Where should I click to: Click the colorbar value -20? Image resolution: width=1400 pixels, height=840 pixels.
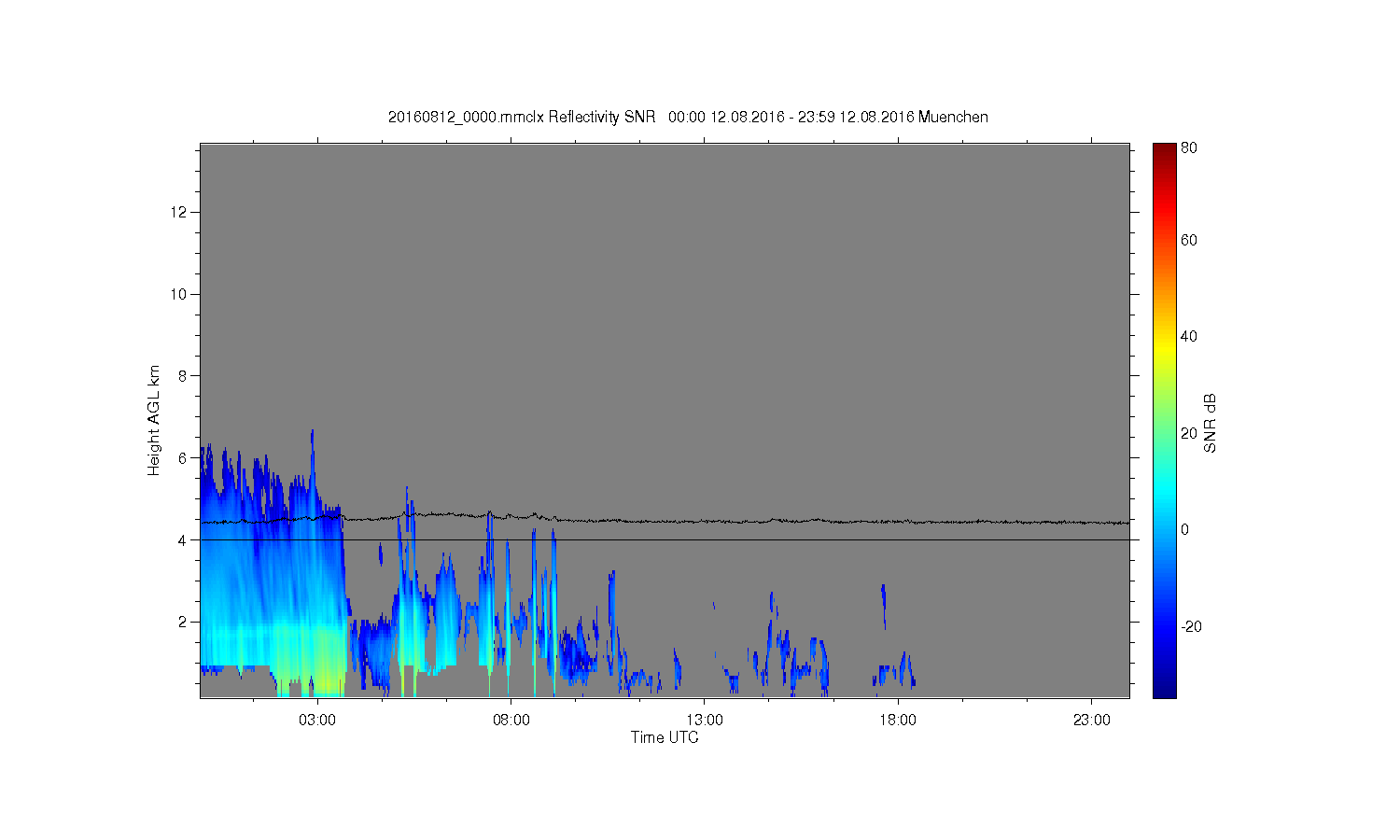click(1192, 626)
